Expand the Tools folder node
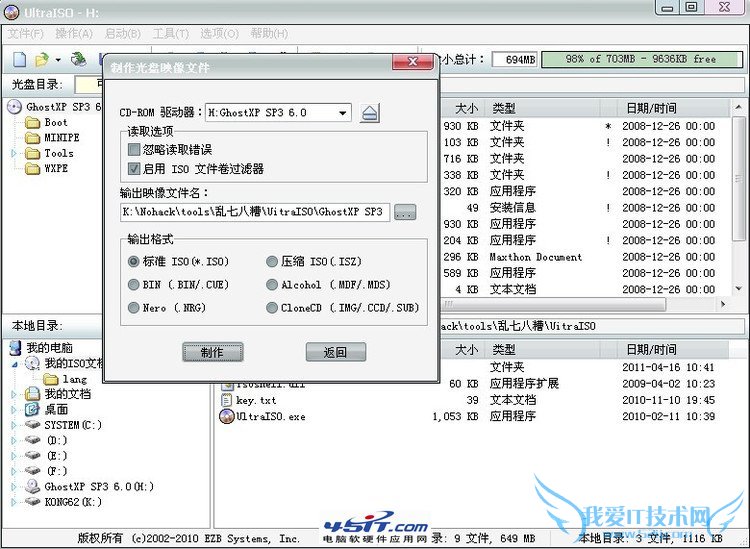 (x=14, y=154)
